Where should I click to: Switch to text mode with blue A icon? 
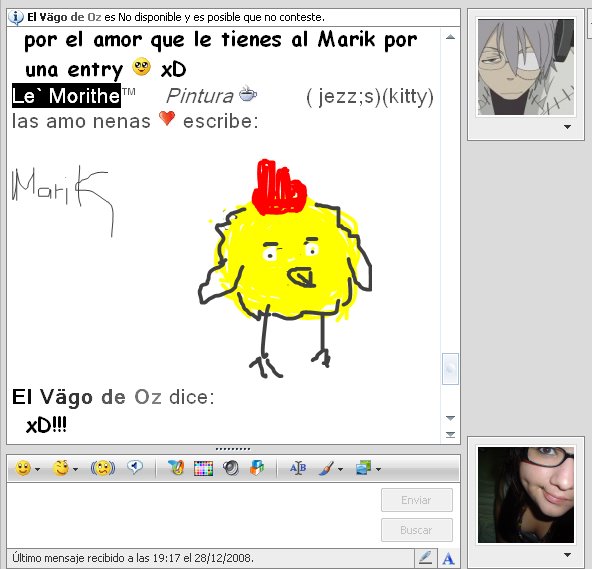(x=448, y=558)
